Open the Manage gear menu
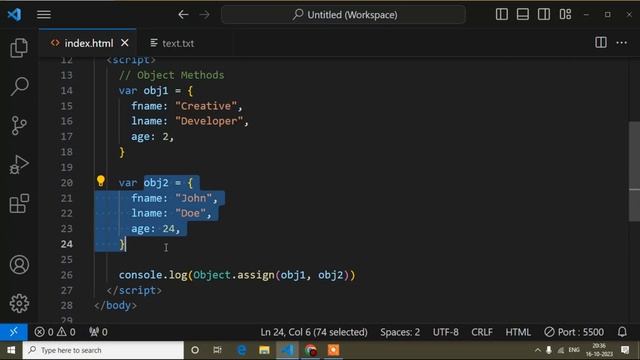Viewport: 640px width, 360px height. (19, 303)
